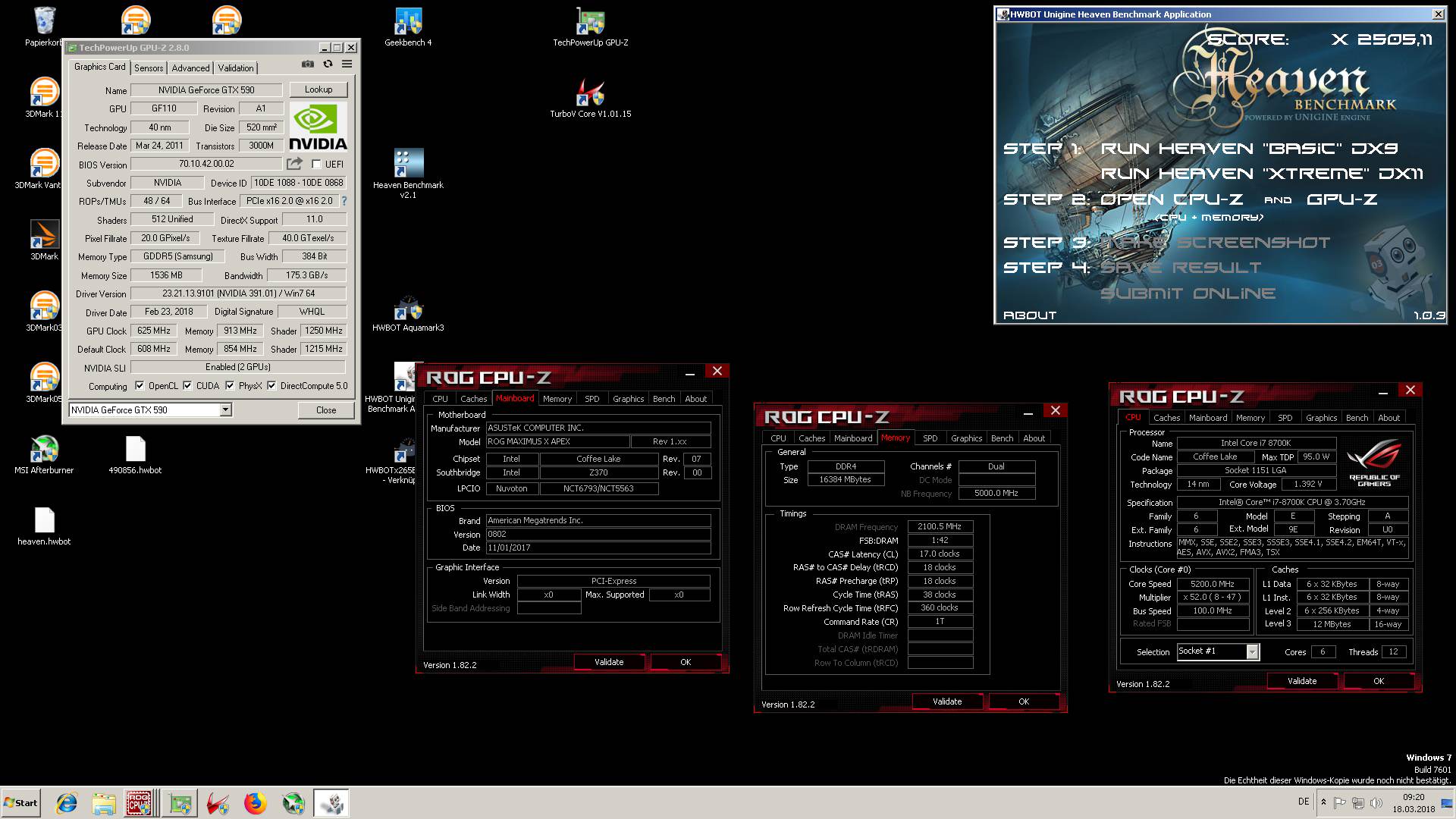Screen dimensions: 1456x819
Task: Open SPD tab in the Mainboard CPU-Z window
Action: tap(592, 399)
